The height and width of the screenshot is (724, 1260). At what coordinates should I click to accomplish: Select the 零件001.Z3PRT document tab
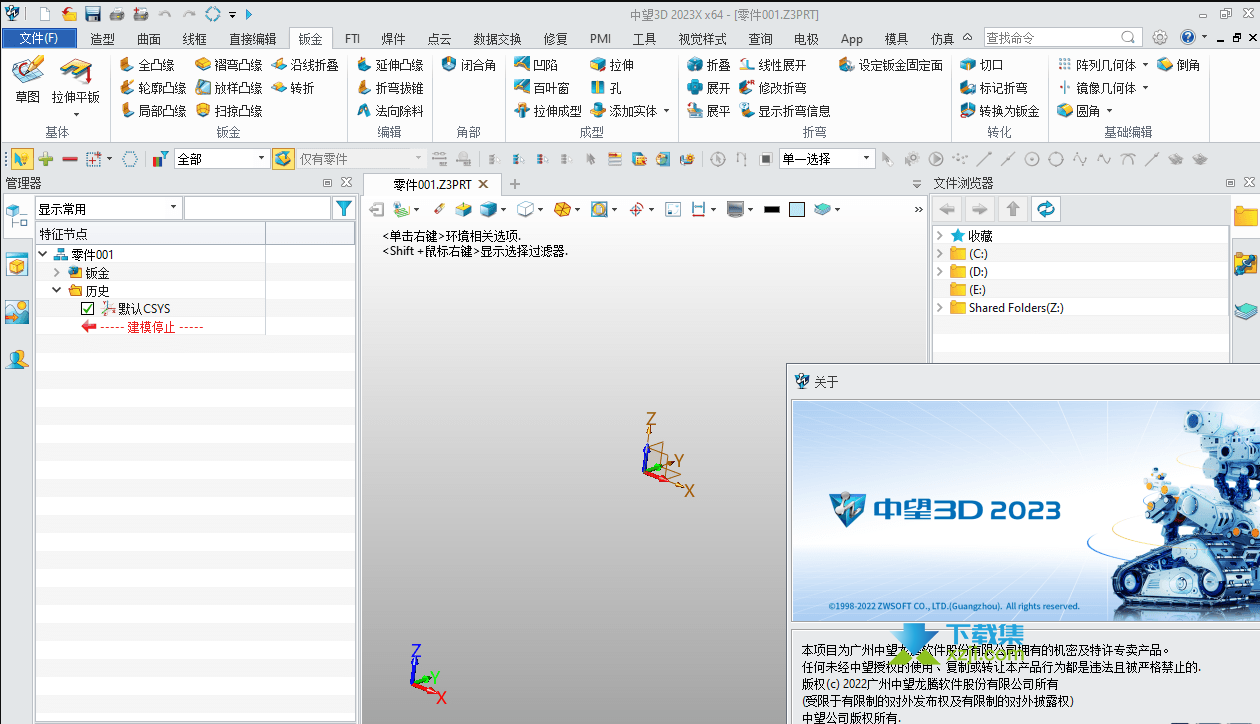pyautogui.click(x=430, y=184)
